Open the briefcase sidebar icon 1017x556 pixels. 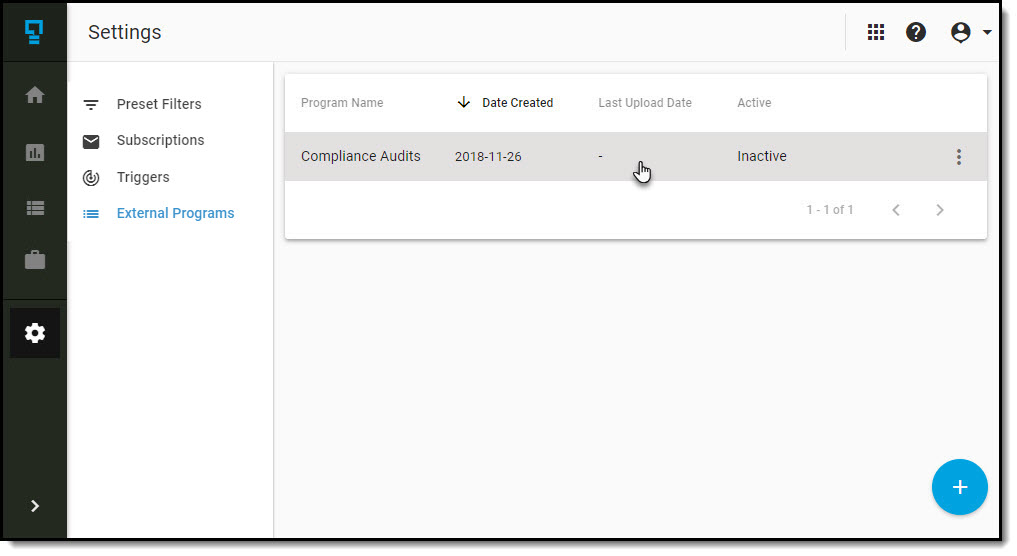(x=35, y=260)
